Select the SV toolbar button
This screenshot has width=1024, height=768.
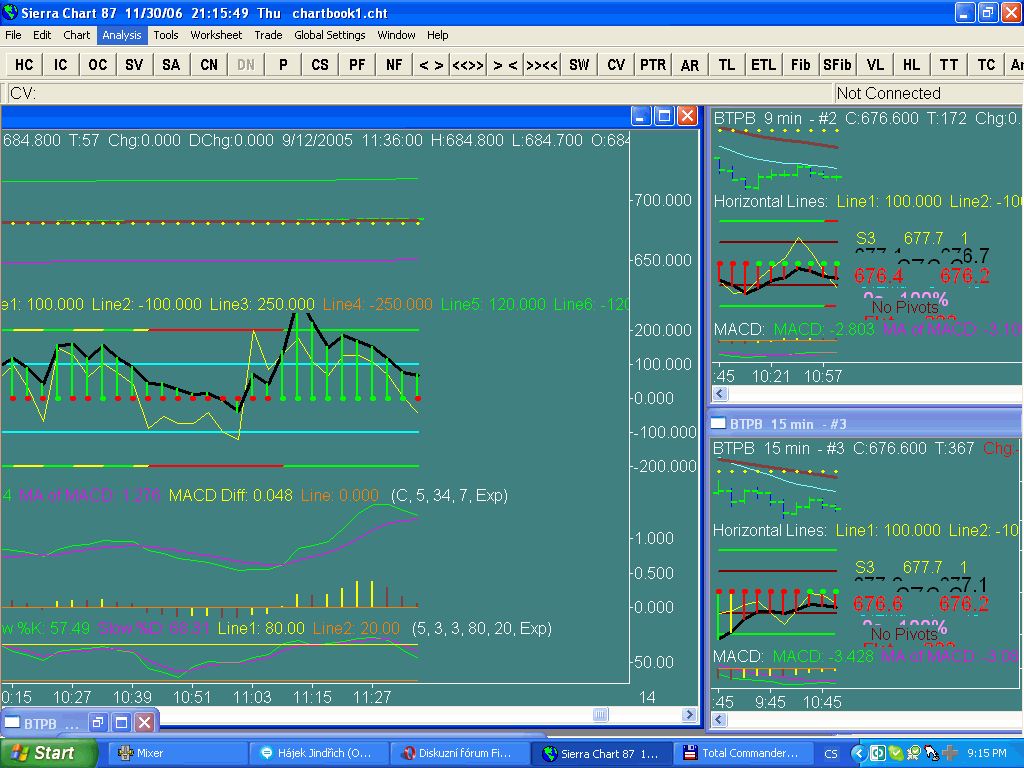134,64
